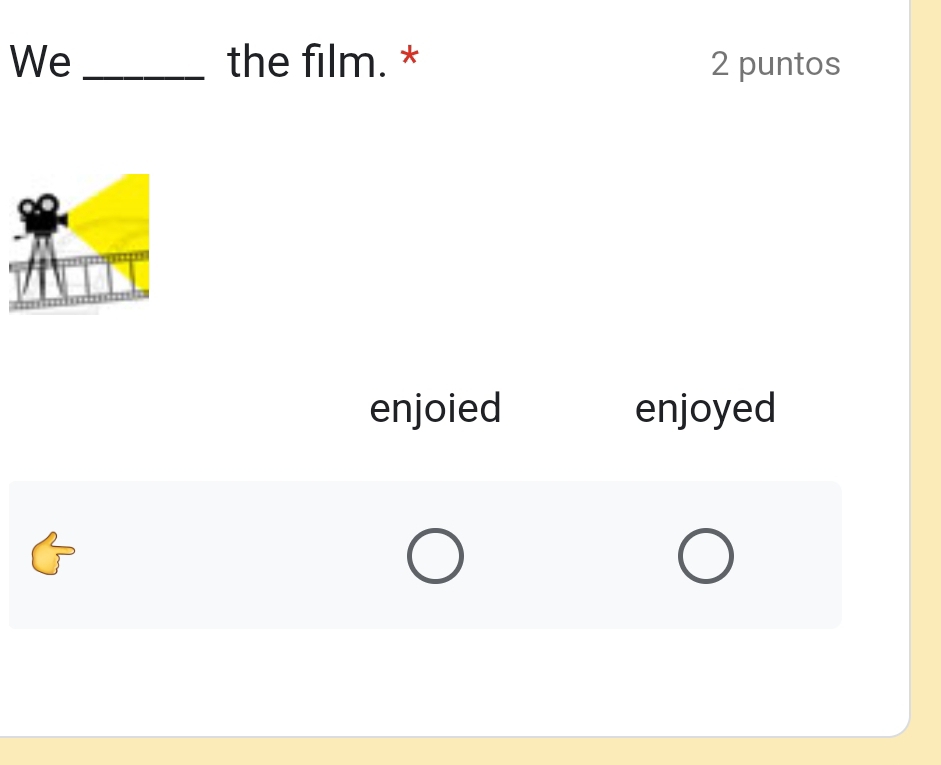
Task: Select the "enjoied" radio button
Action: tap(435, 556)
